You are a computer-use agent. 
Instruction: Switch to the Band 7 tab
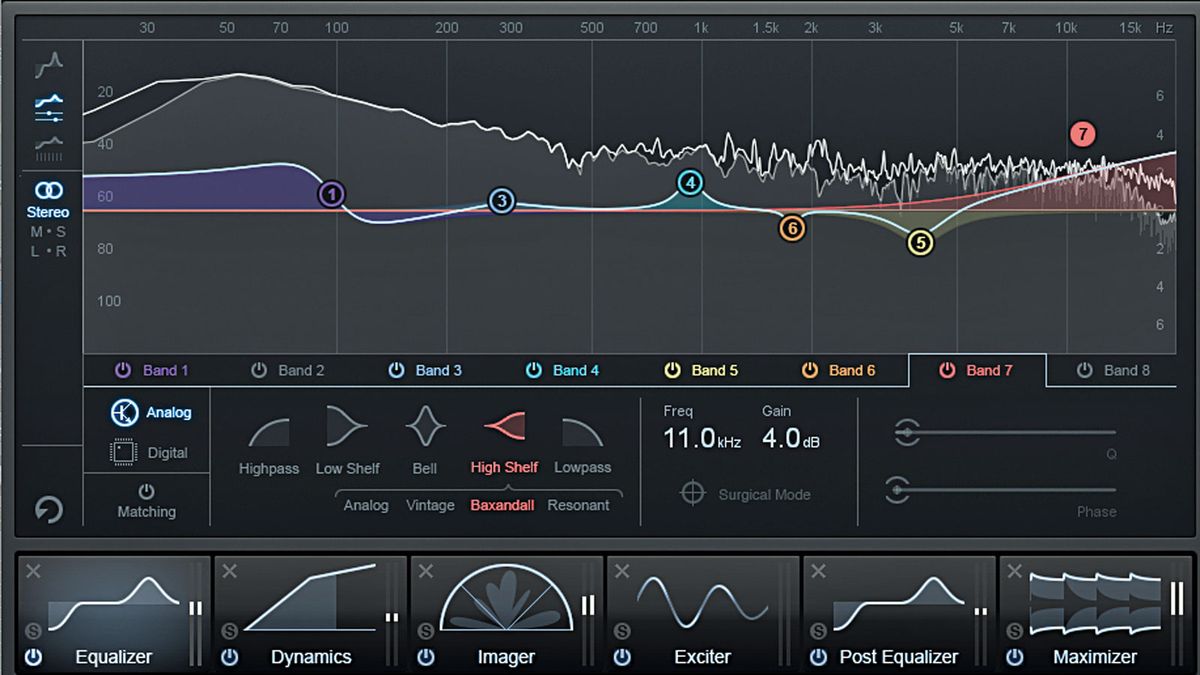point(977,370)
